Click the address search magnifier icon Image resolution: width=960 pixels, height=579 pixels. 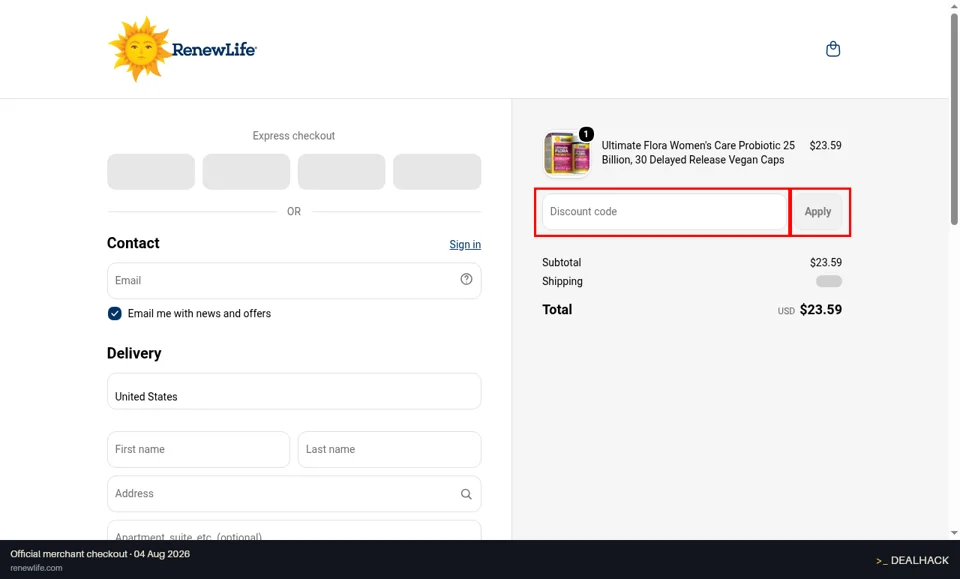(466, 494)
